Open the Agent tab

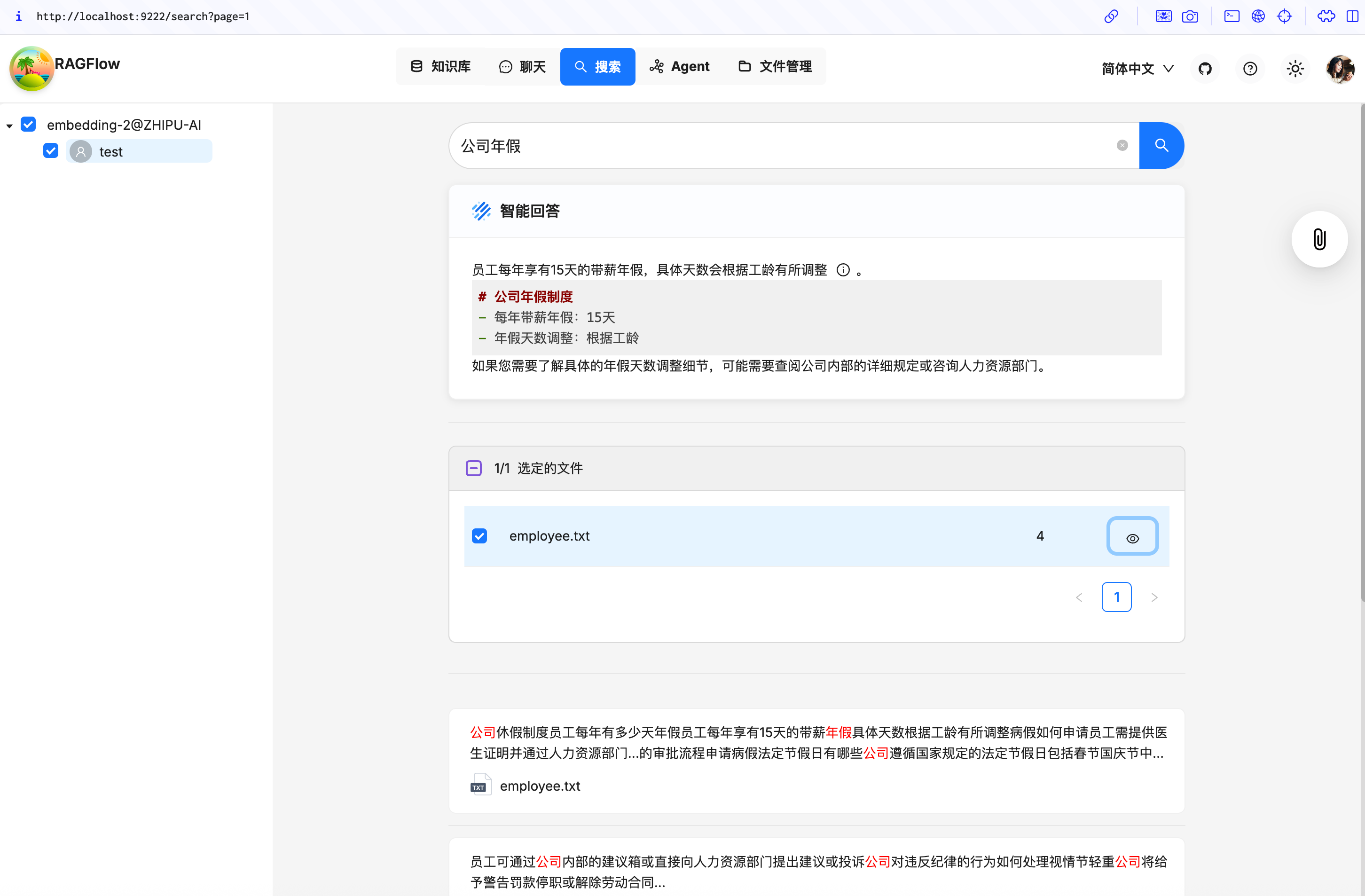point(680,67)
